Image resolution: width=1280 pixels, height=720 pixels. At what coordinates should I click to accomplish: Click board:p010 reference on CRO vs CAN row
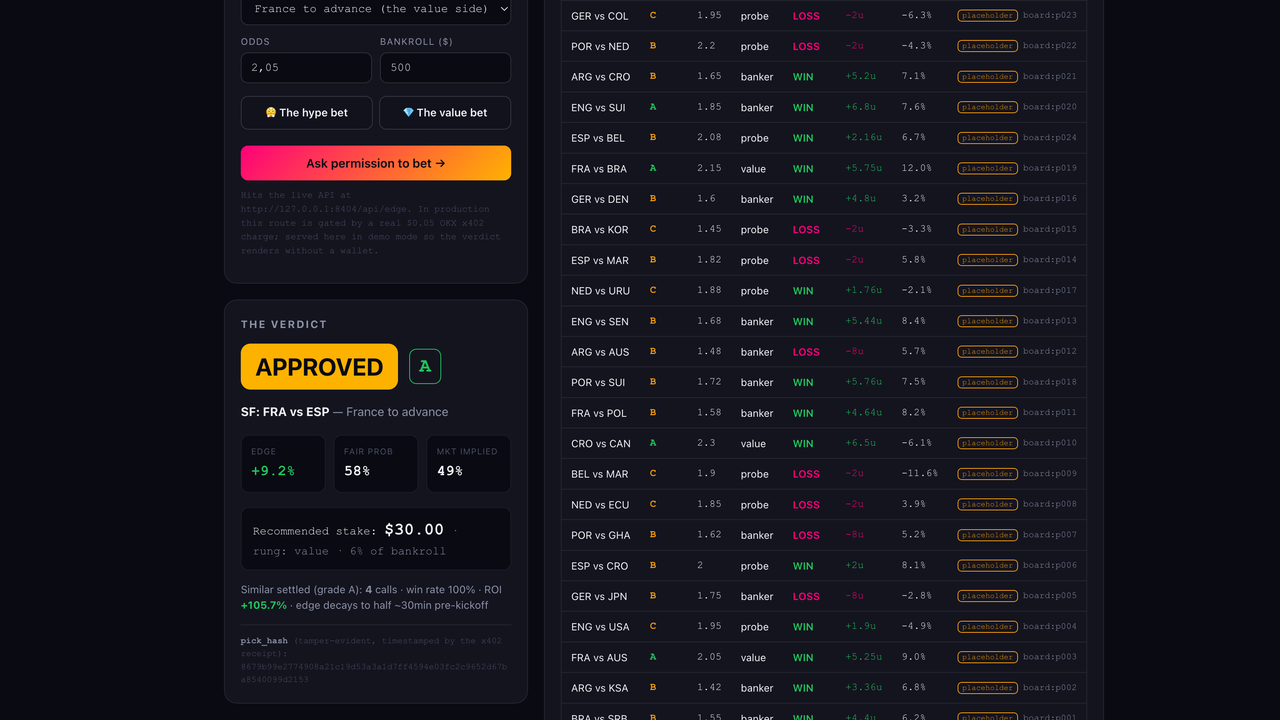[1050, 443]
